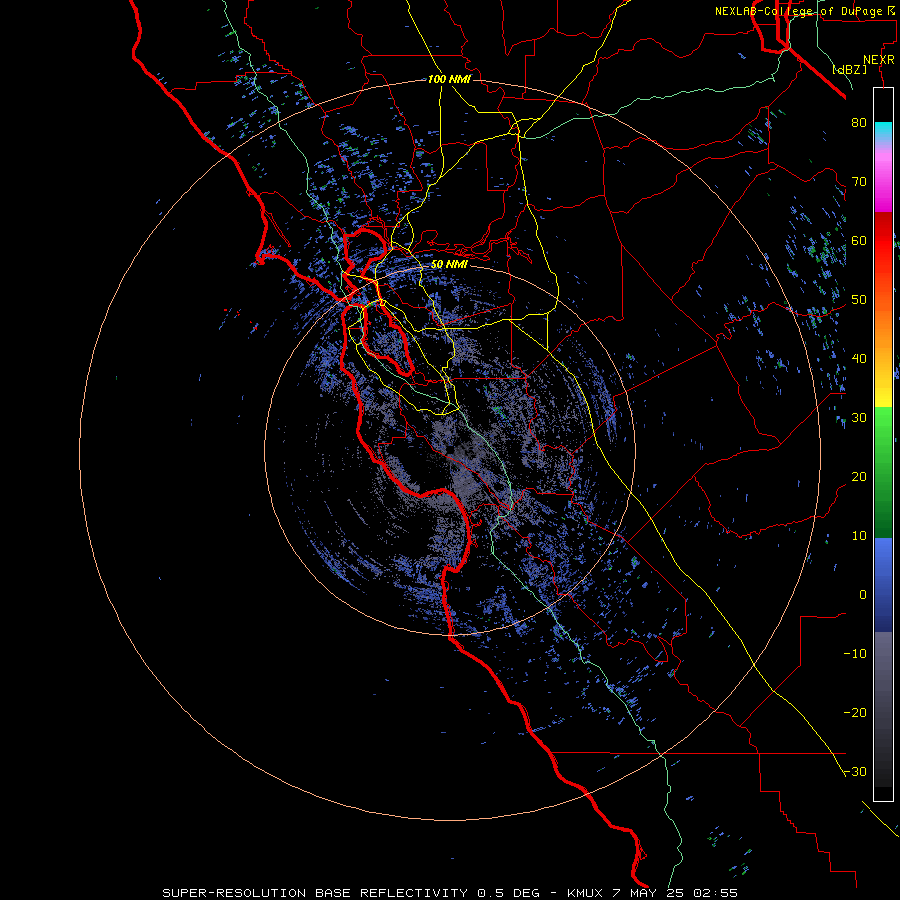
Task: Click the KMUX radar site identifier
Action: [x=585, y=893]
